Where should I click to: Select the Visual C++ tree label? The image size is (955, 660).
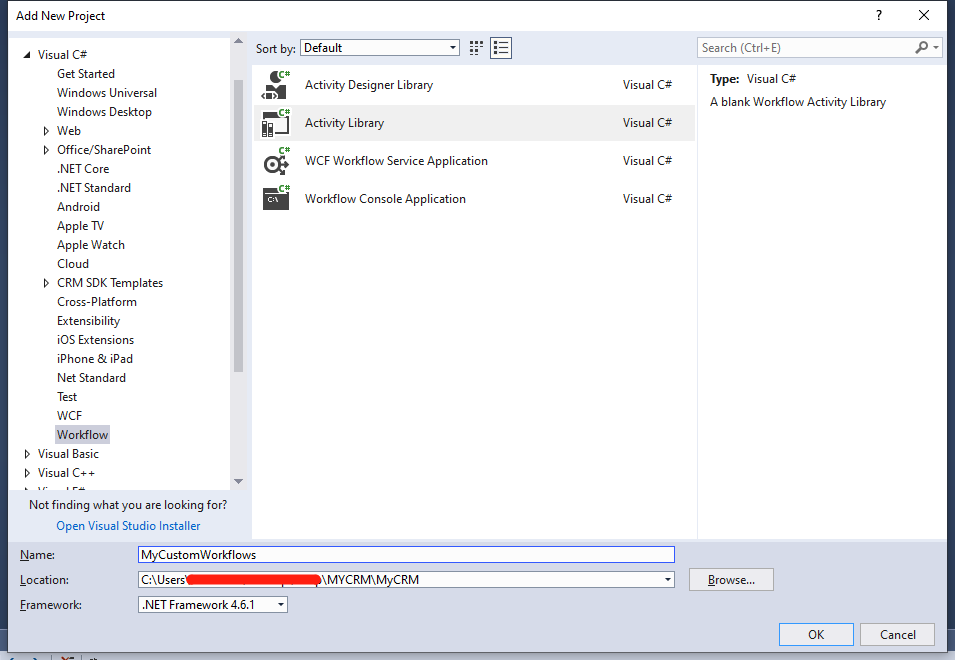[x=66, y=473]
